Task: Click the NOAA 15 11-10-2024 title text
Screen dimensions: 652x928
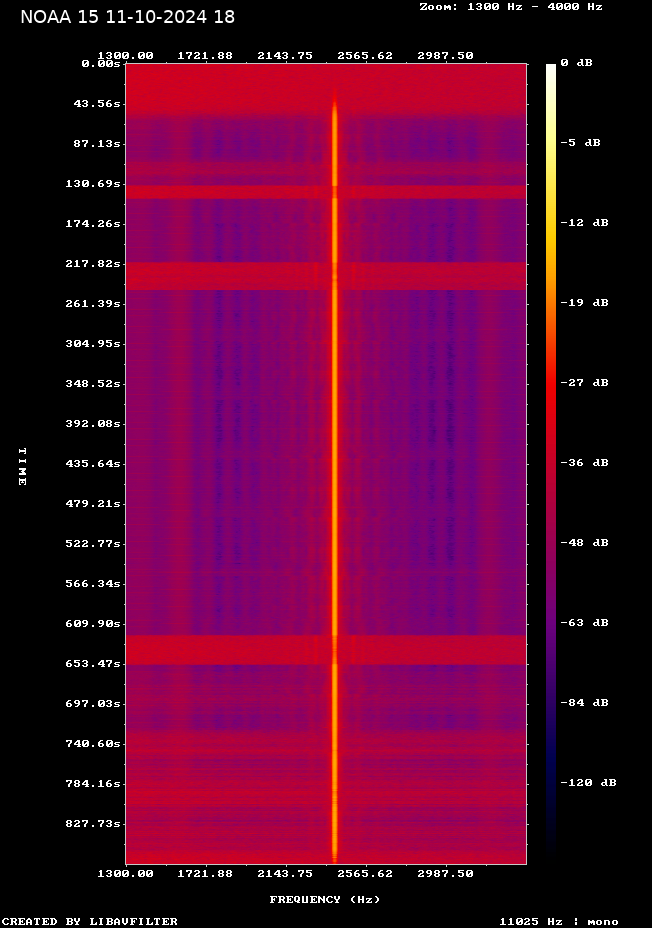Action: (x=127, y=17)
